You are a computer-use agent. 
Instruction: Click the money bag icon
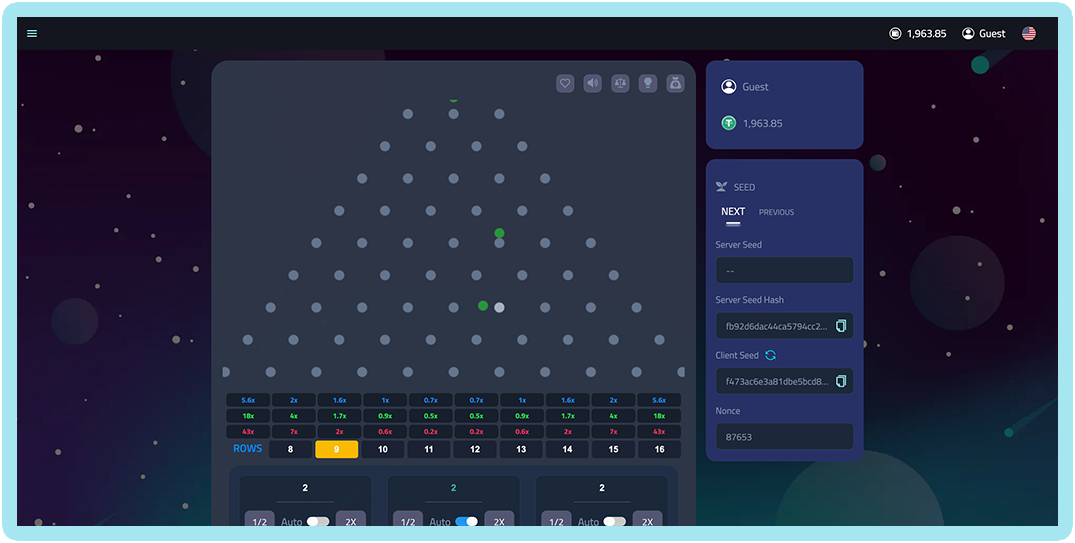point(675,84)
